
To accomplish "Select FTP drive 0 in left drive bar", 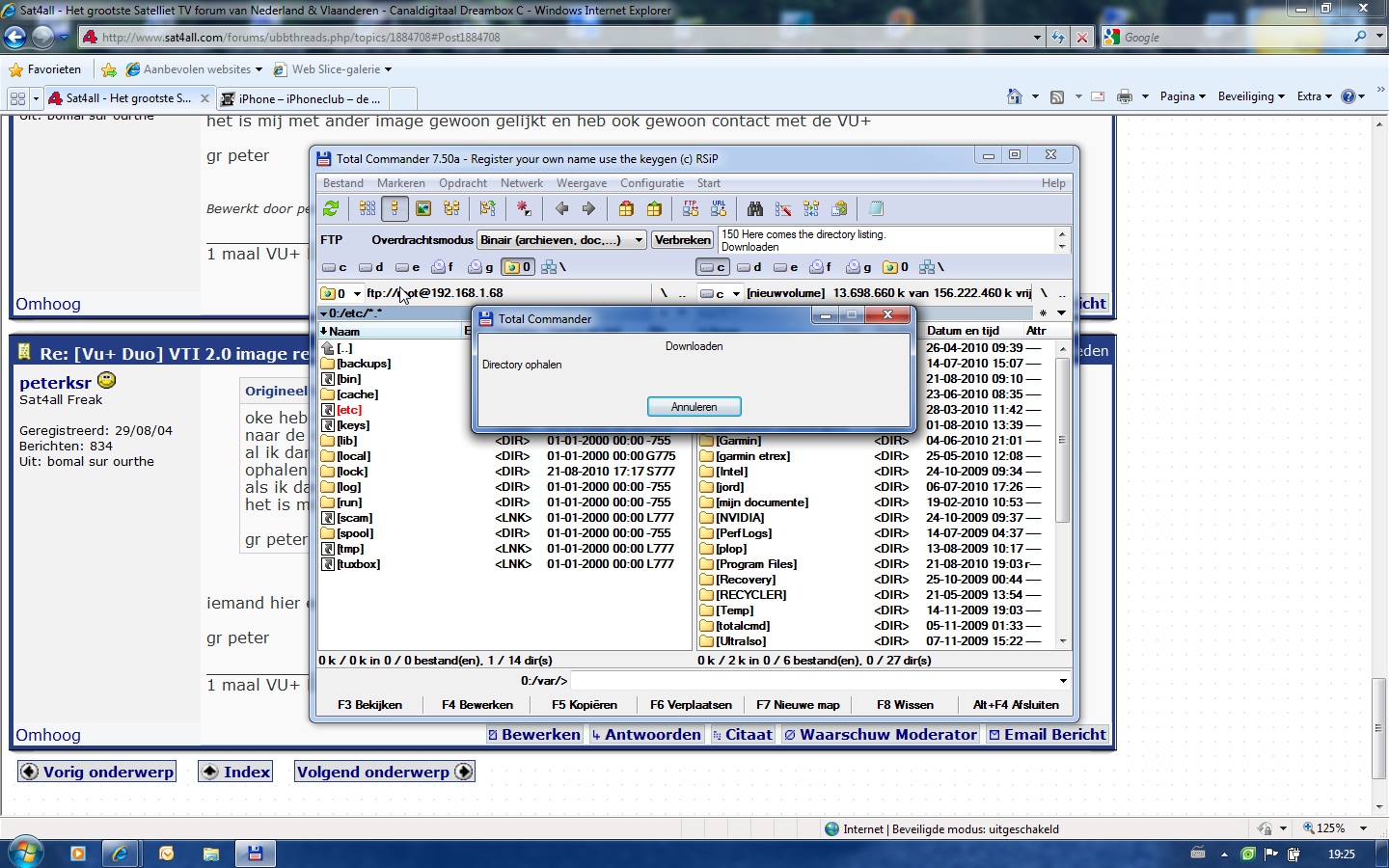I will (518, 267).
